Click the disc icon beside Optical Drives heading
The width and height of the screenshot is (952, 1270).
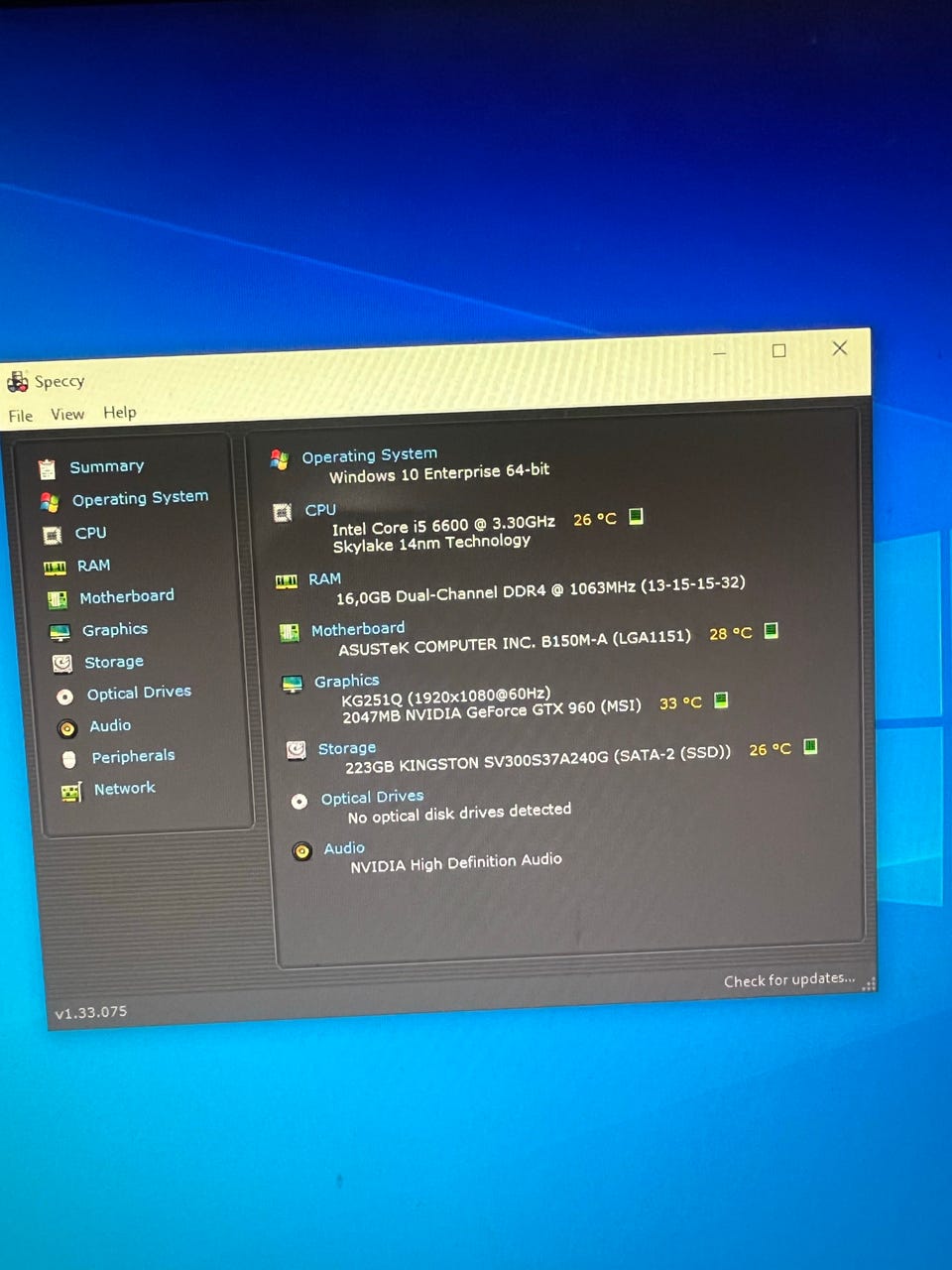pos(299,801)
